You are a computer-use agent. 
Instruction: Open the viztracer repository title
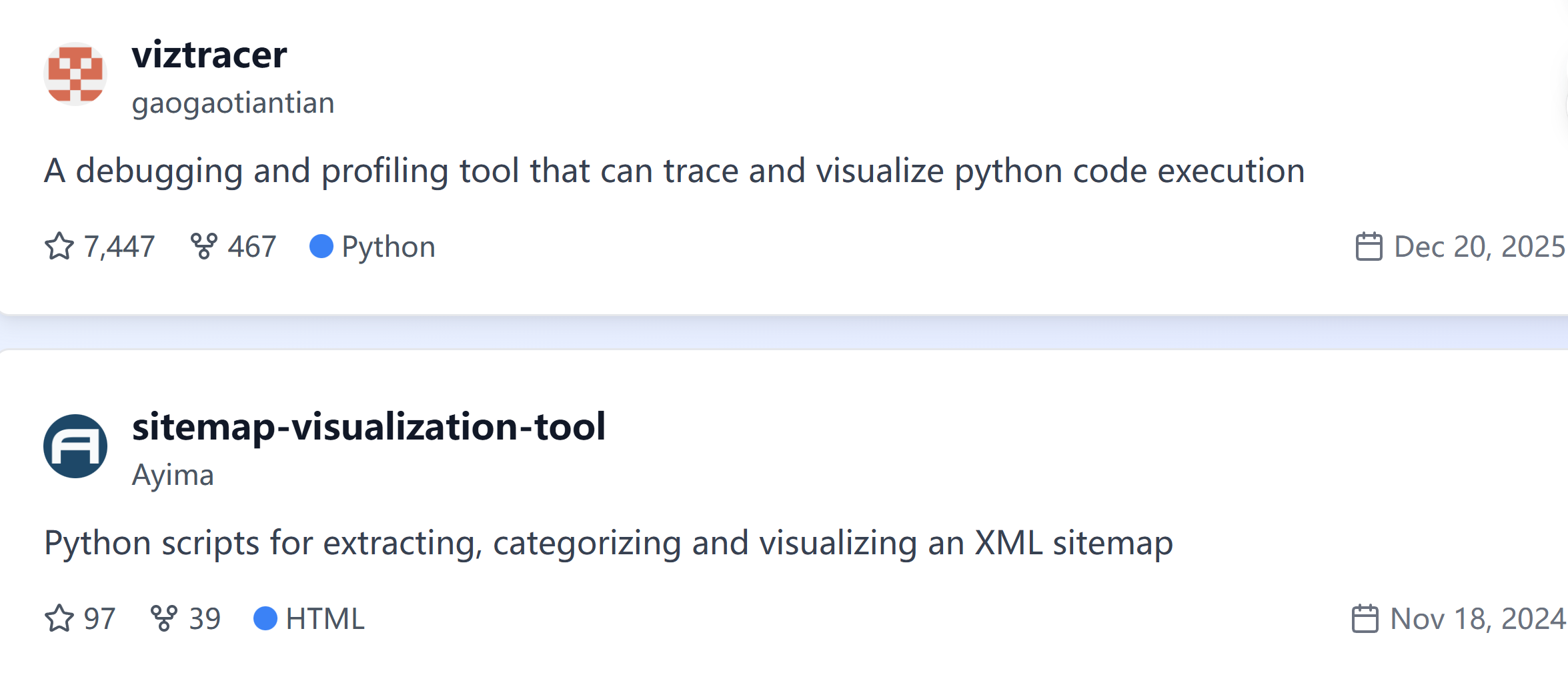coord(209,55)
